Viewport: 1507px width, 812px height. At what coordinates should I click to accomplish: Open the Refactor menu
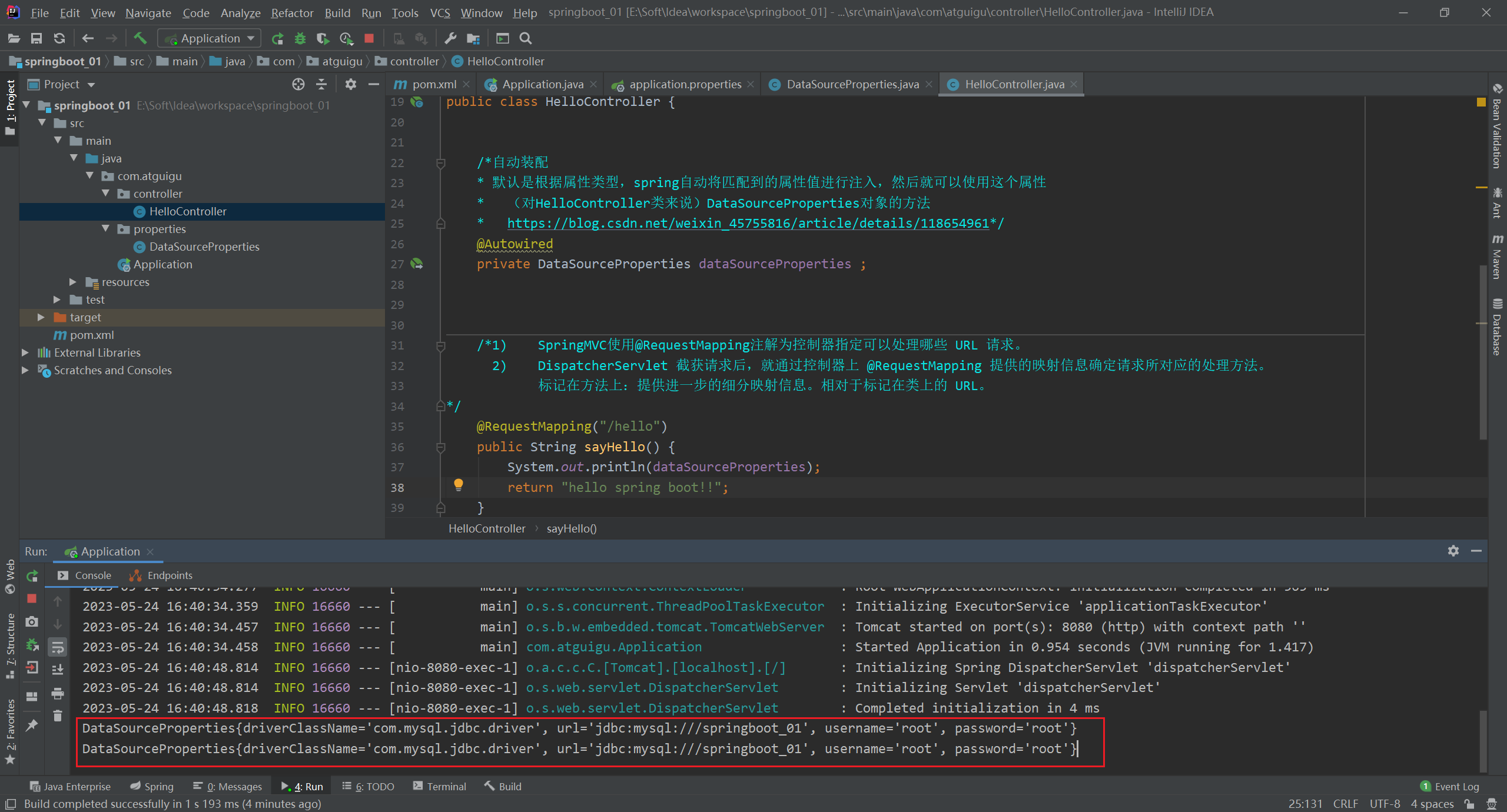[292, 12]
